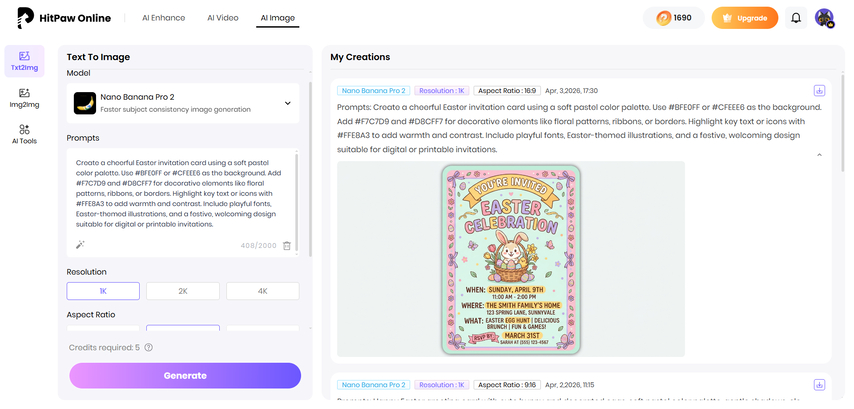Open the generated Easter invitation image
854x409 pixels.
click(510, 258)
